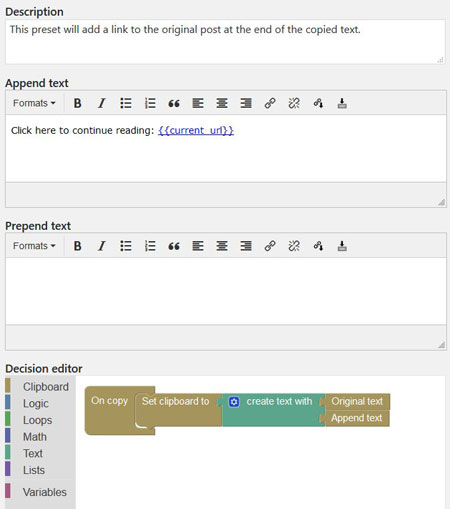Click remove link icon in Prepend toolbar
450x509 pixels.
[x=294, y=246]
